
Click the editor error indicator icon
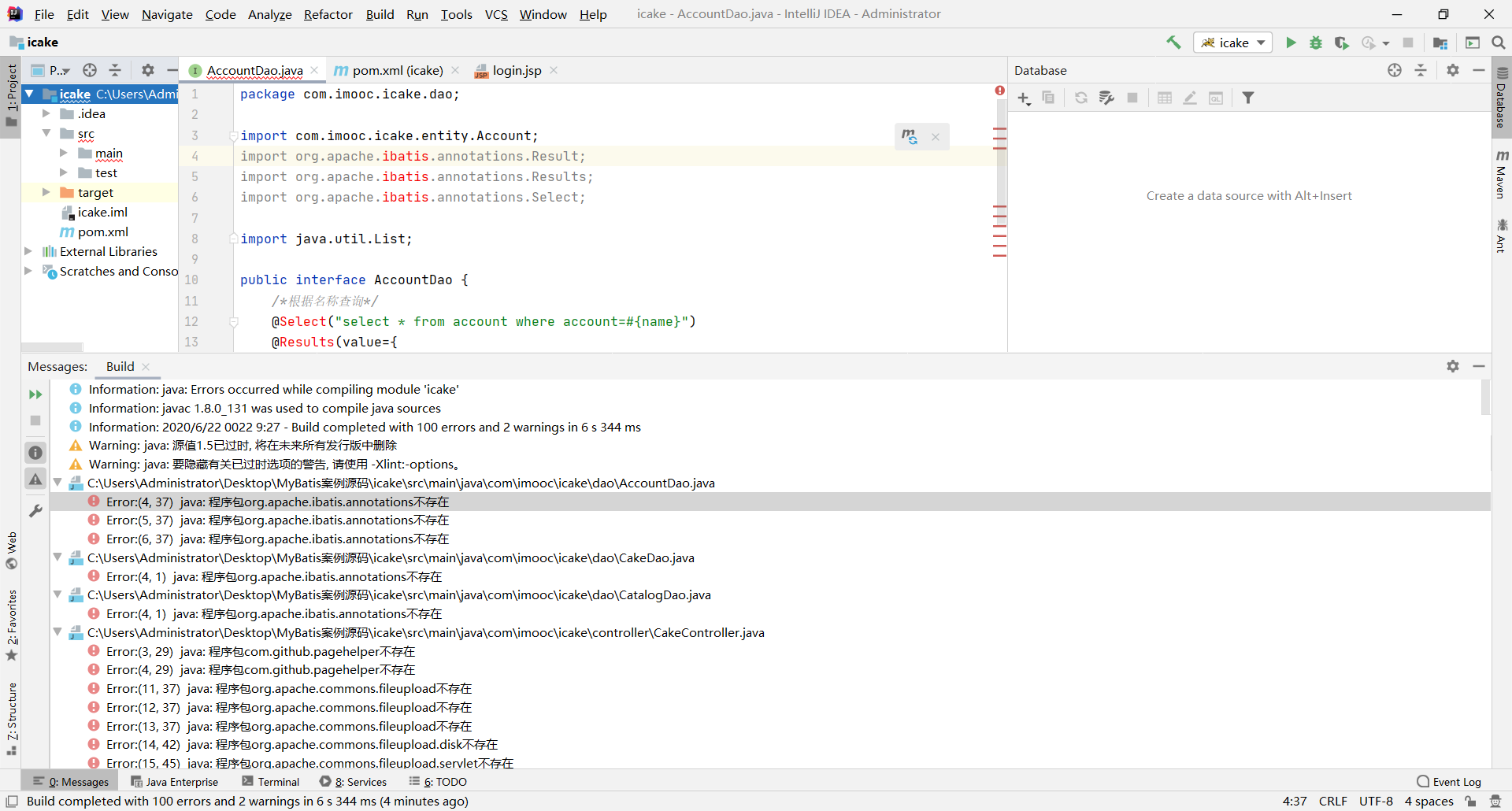click(999, 91)
